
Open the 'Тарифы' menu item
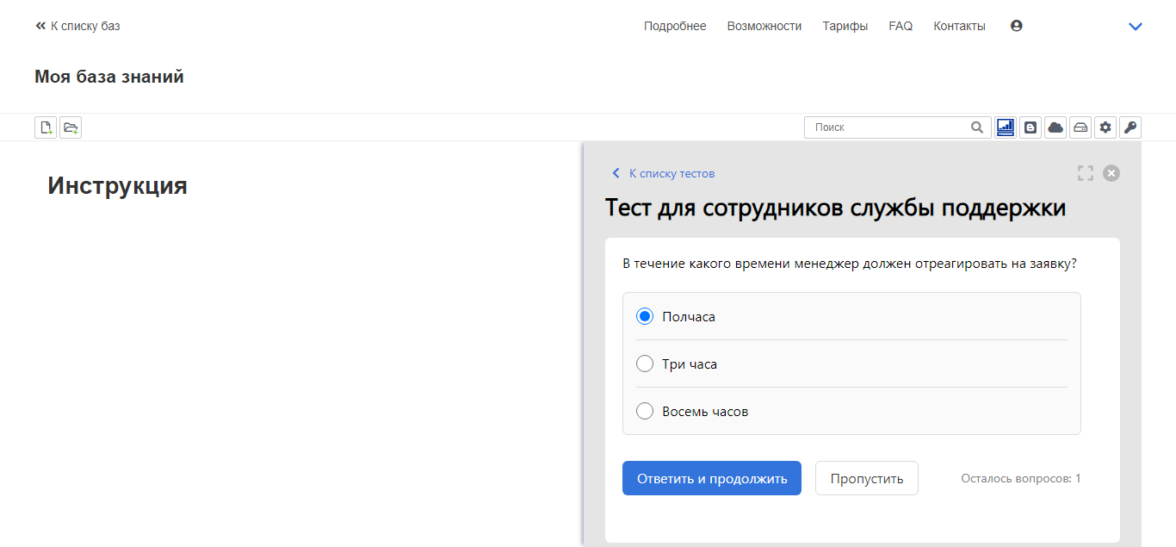click(845, 26)
